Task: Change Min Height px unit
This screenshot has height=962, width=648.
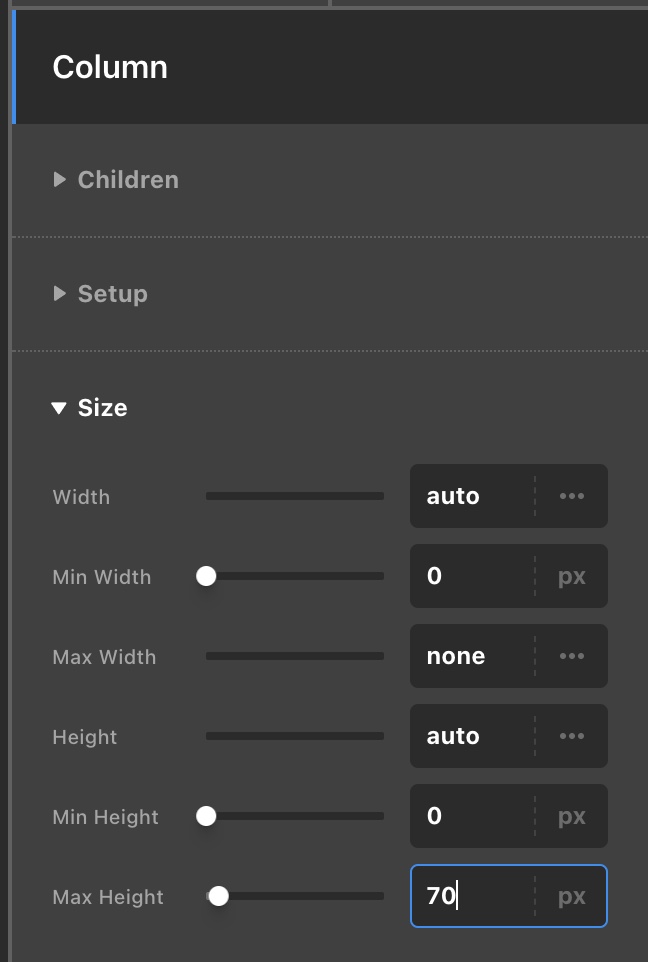Action: point(572,817)
